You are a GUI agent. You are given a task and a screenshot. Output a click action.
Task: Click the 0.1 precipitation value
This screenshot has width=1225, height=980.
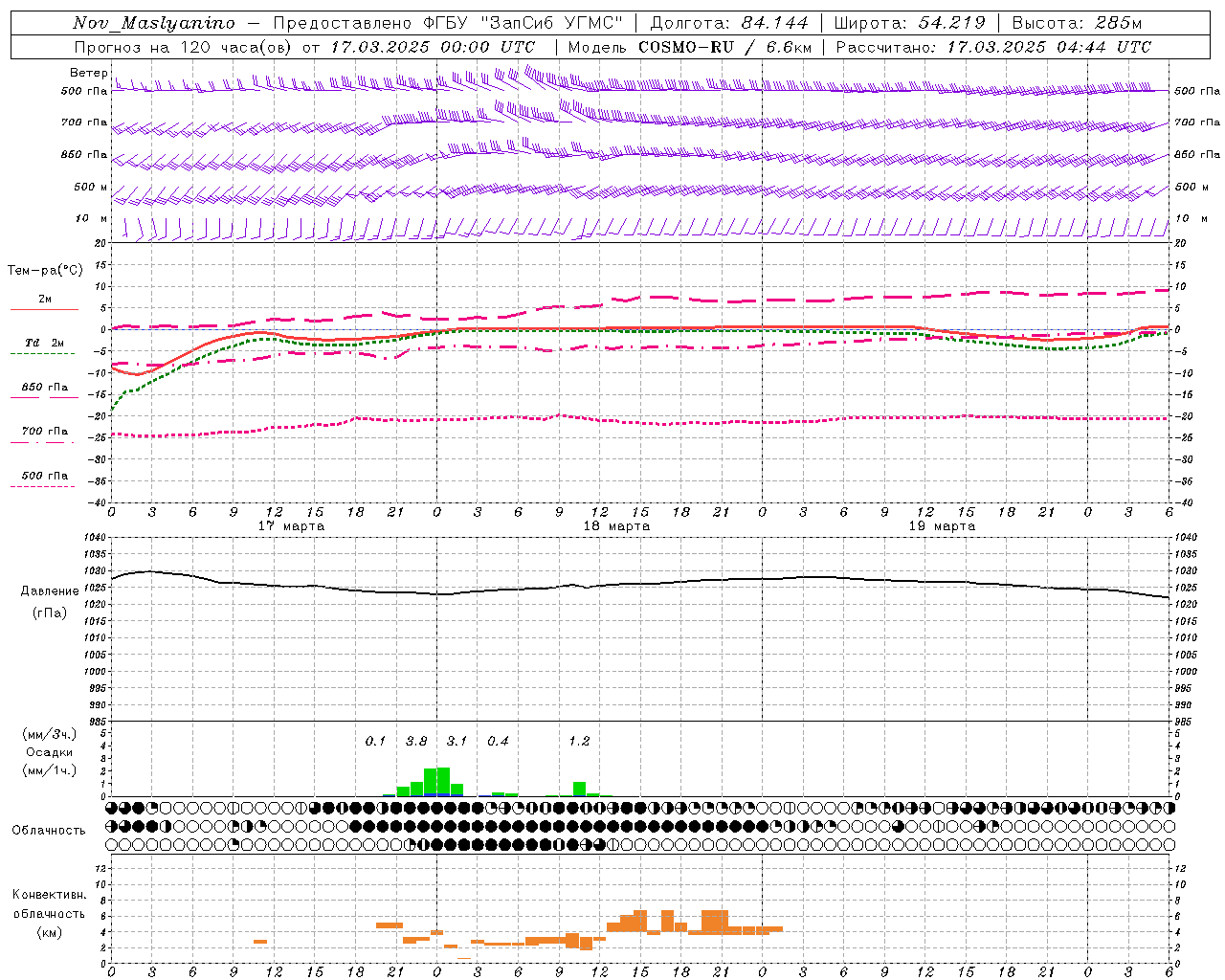pyautogui.click(x=375, y=742)
